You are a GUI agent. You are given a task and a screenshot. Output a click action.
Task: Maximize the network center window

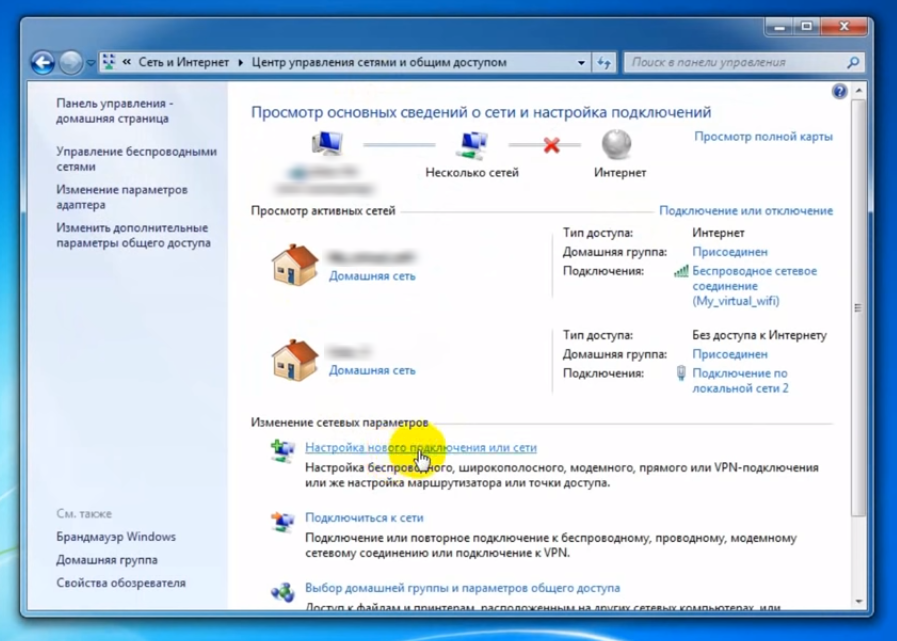coord(807,26)
